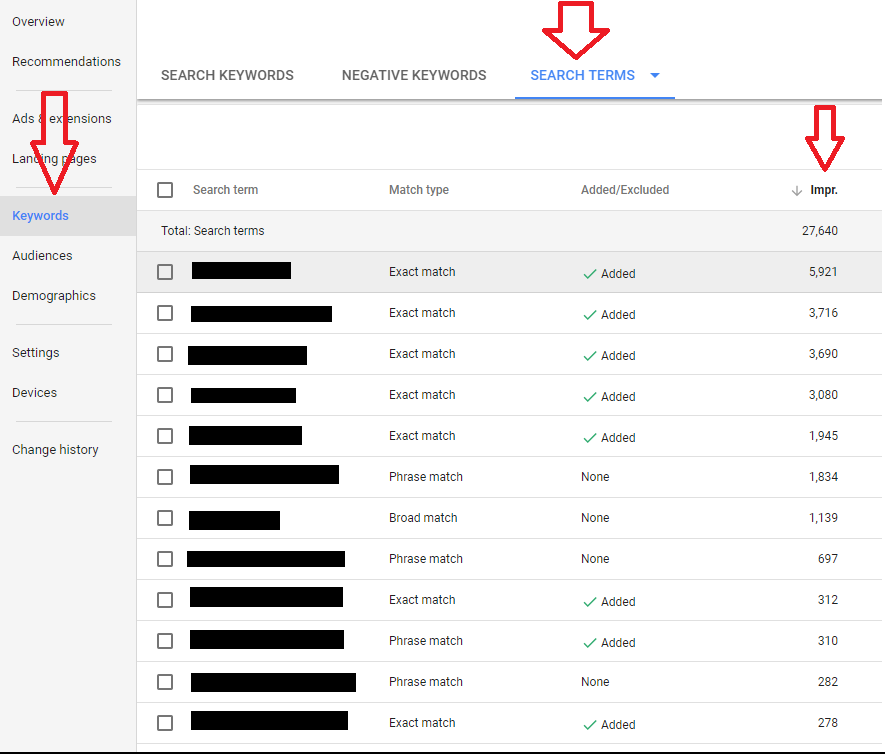The height and width of the screenshot is (754, 885).
Task: Toggle the select-all checkbox in table header
Action: (165, 190)
